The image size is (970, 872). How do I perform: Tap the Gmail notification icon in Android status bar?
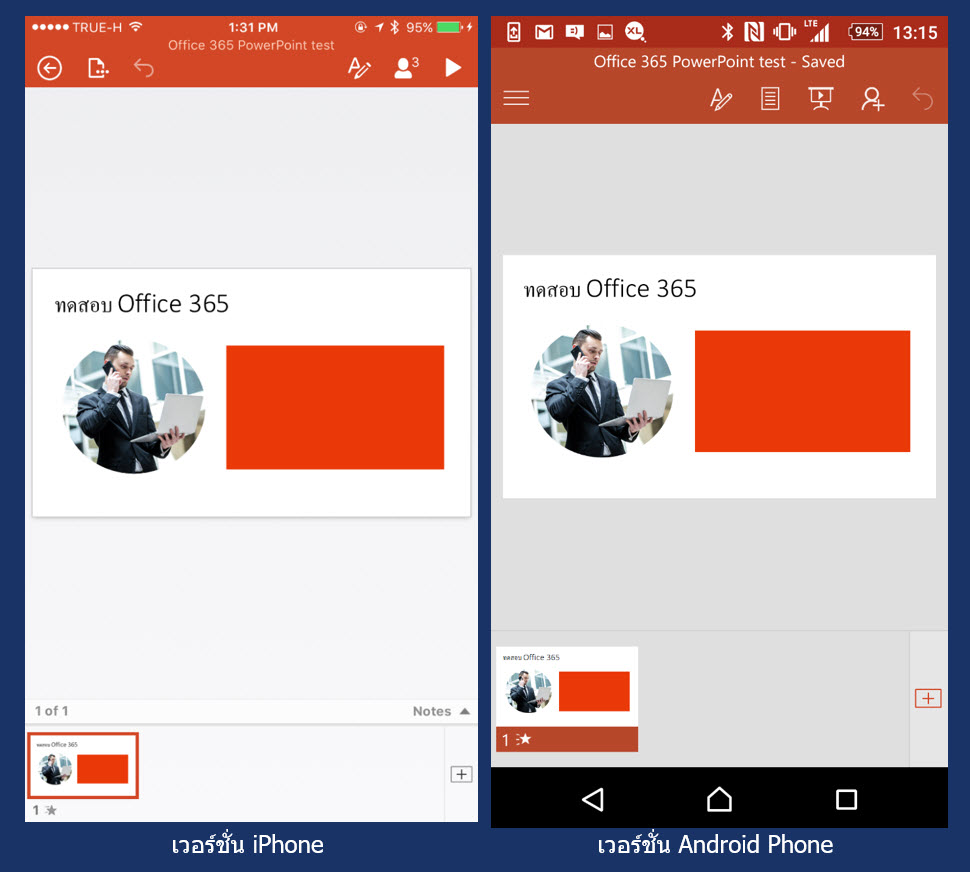coord(544,32)
